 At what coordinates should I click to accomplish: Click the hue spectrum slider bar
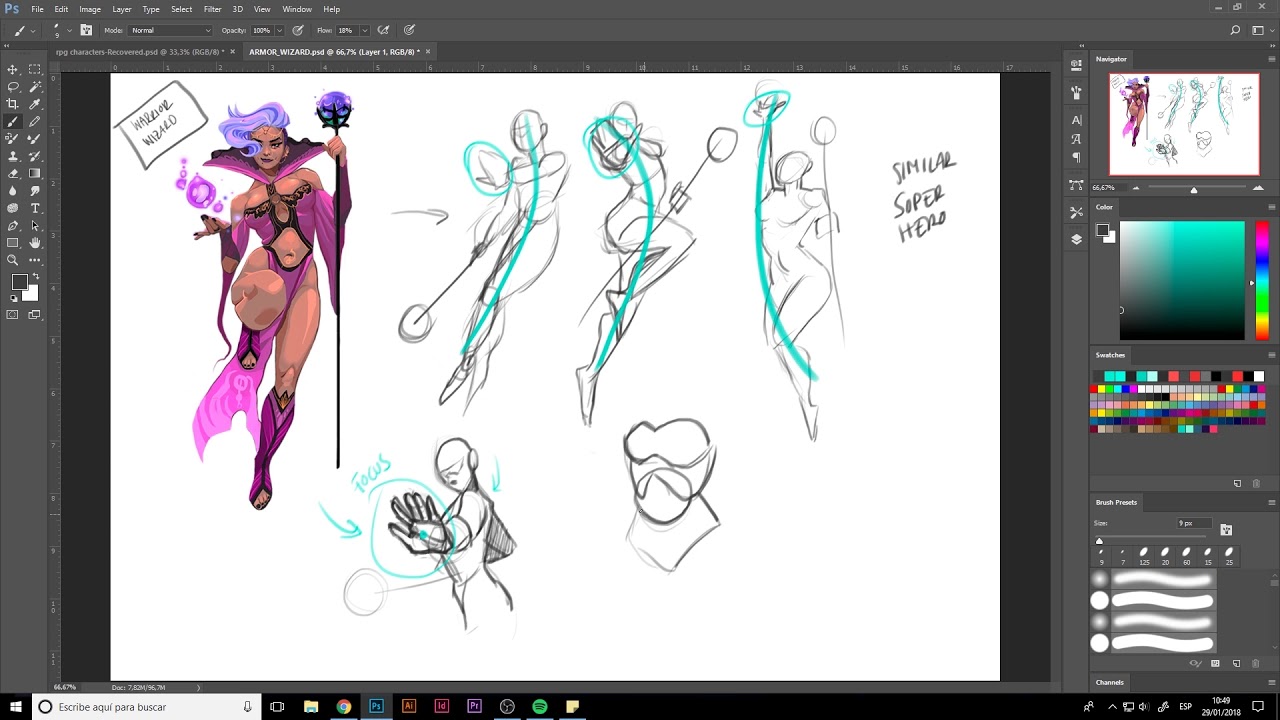(x=1262, y=281)
